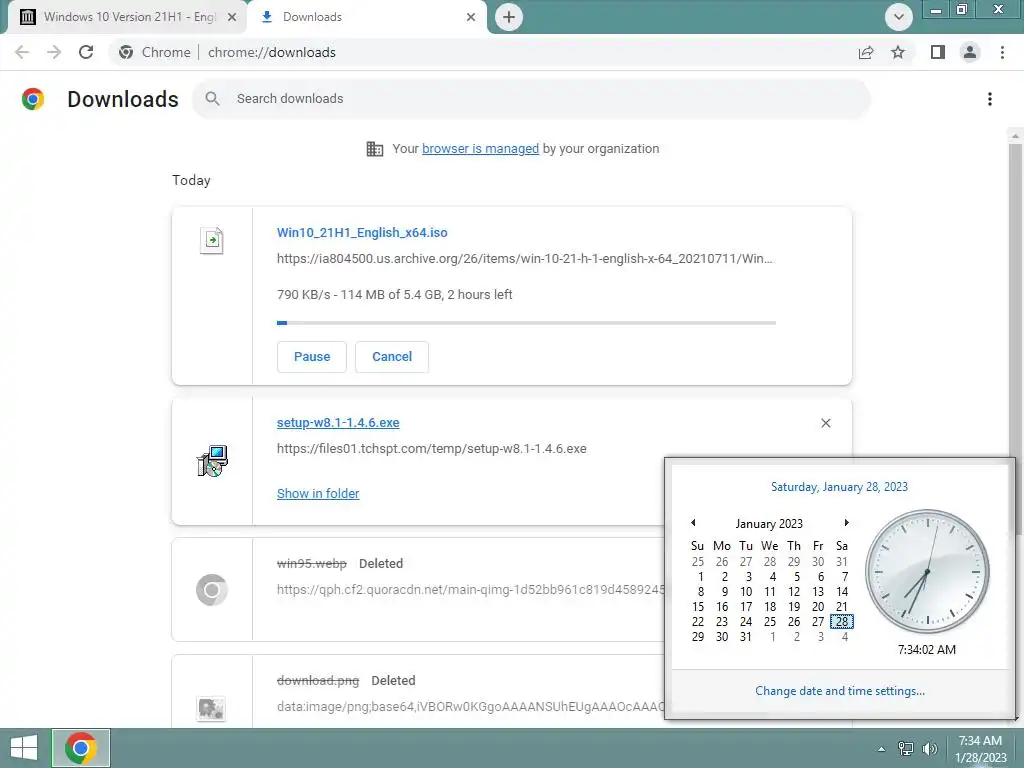Screen dimensions: 1024x768
Task: Open the setup-w8.1-1.4.6.exe file link
Action: point(338,423)
